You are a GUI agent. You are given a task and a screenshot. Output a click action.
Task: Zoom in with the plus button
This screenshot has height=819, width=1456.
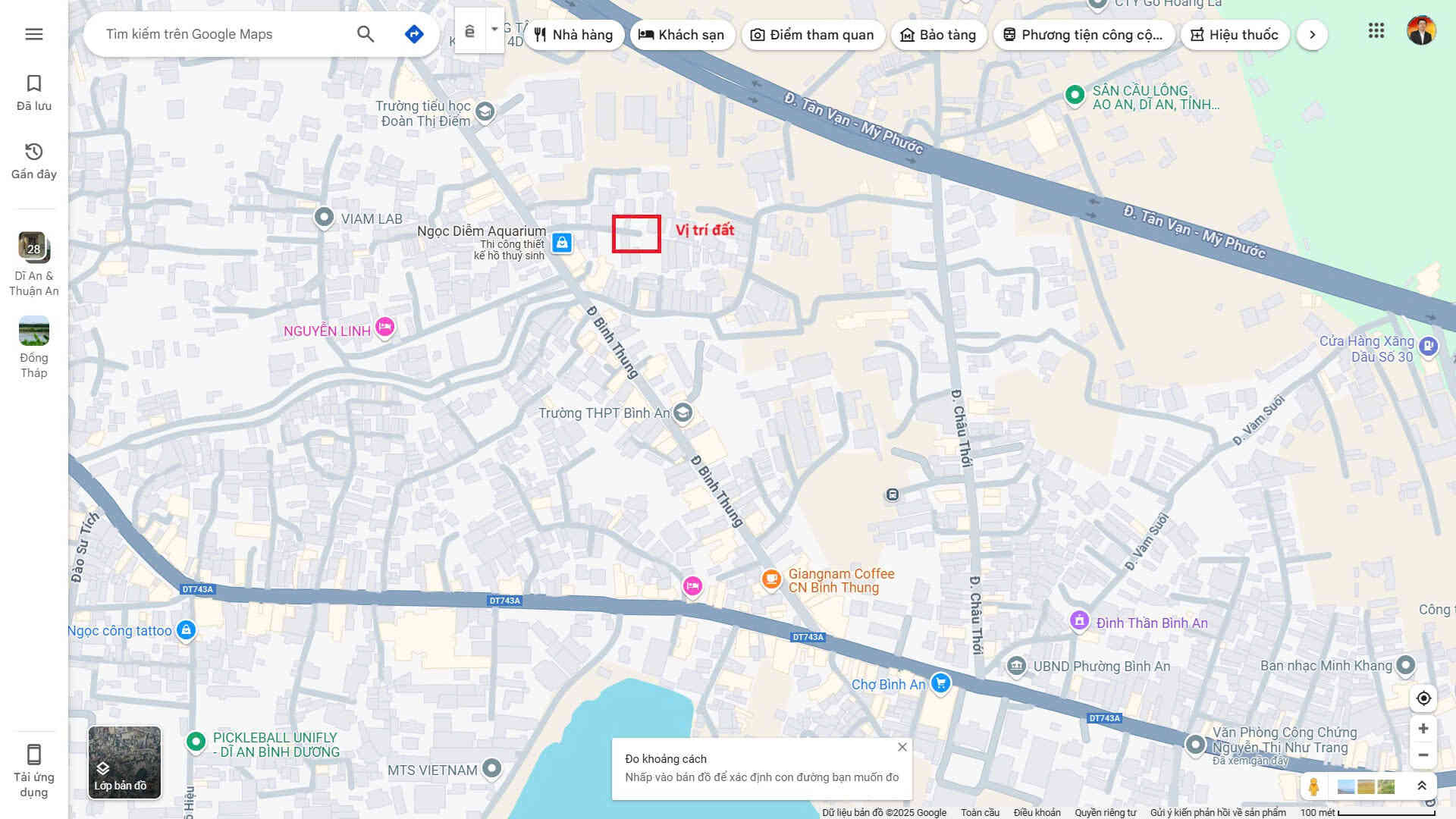pos(1423,729)
